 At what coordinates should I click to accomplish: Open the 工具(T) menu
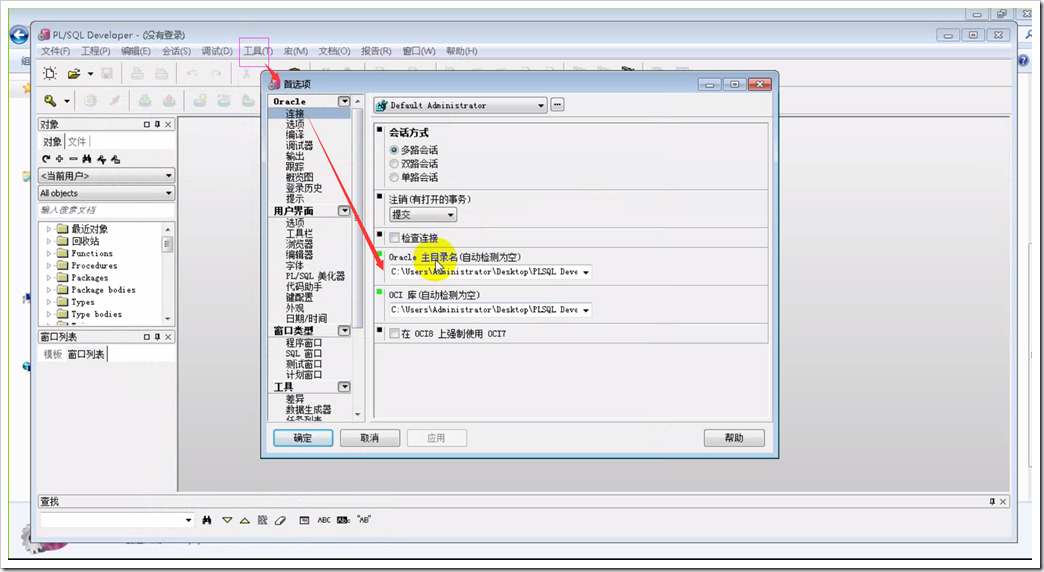pyautogui.click(x=258, y=51)
